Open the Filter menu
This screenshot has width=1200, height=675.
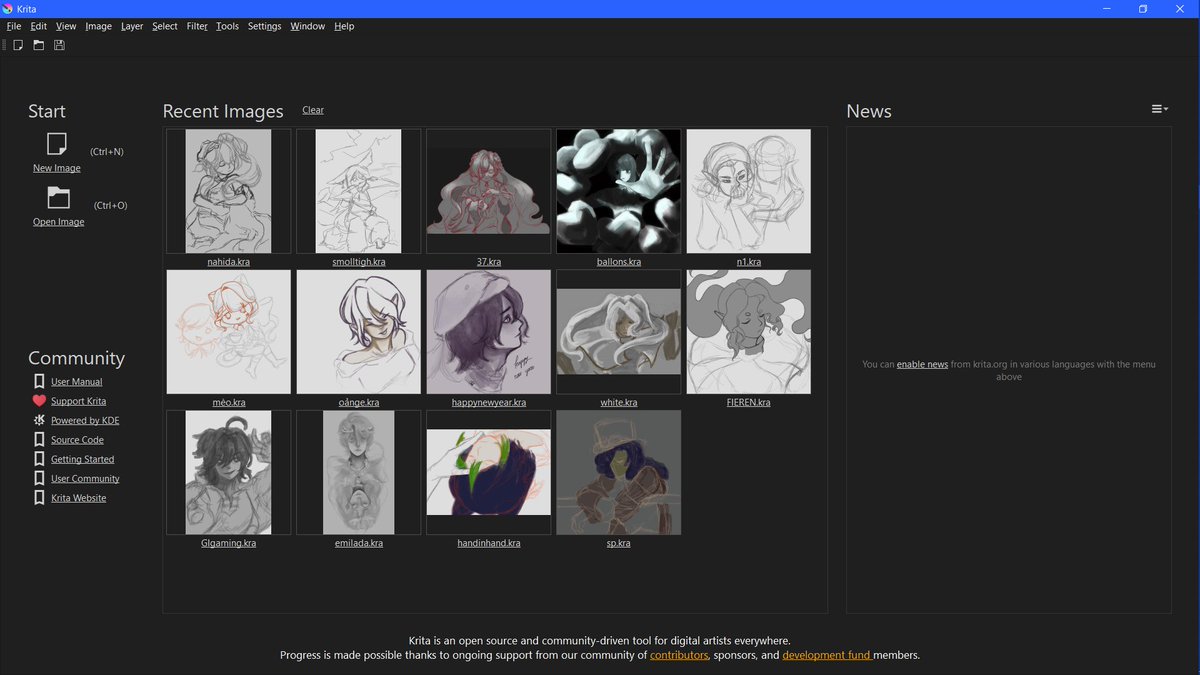pyautogui.click(x=197, y=26)
